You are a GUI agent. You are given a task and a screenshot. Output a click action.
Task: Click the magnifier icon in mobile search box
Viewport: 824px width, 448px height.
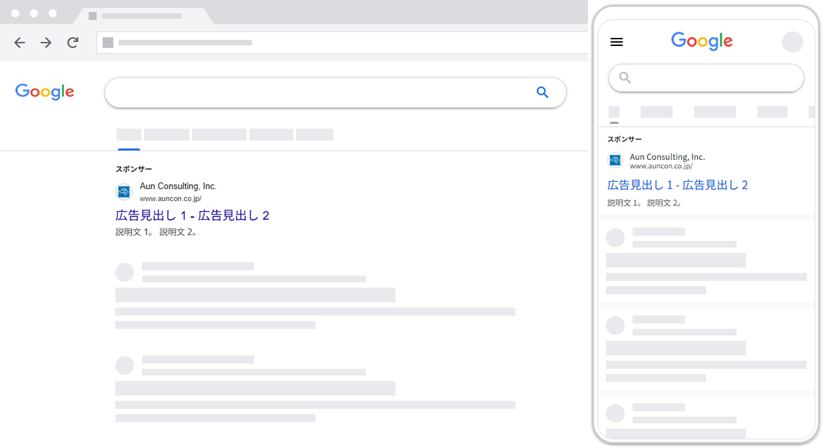(x=625, y=78)
